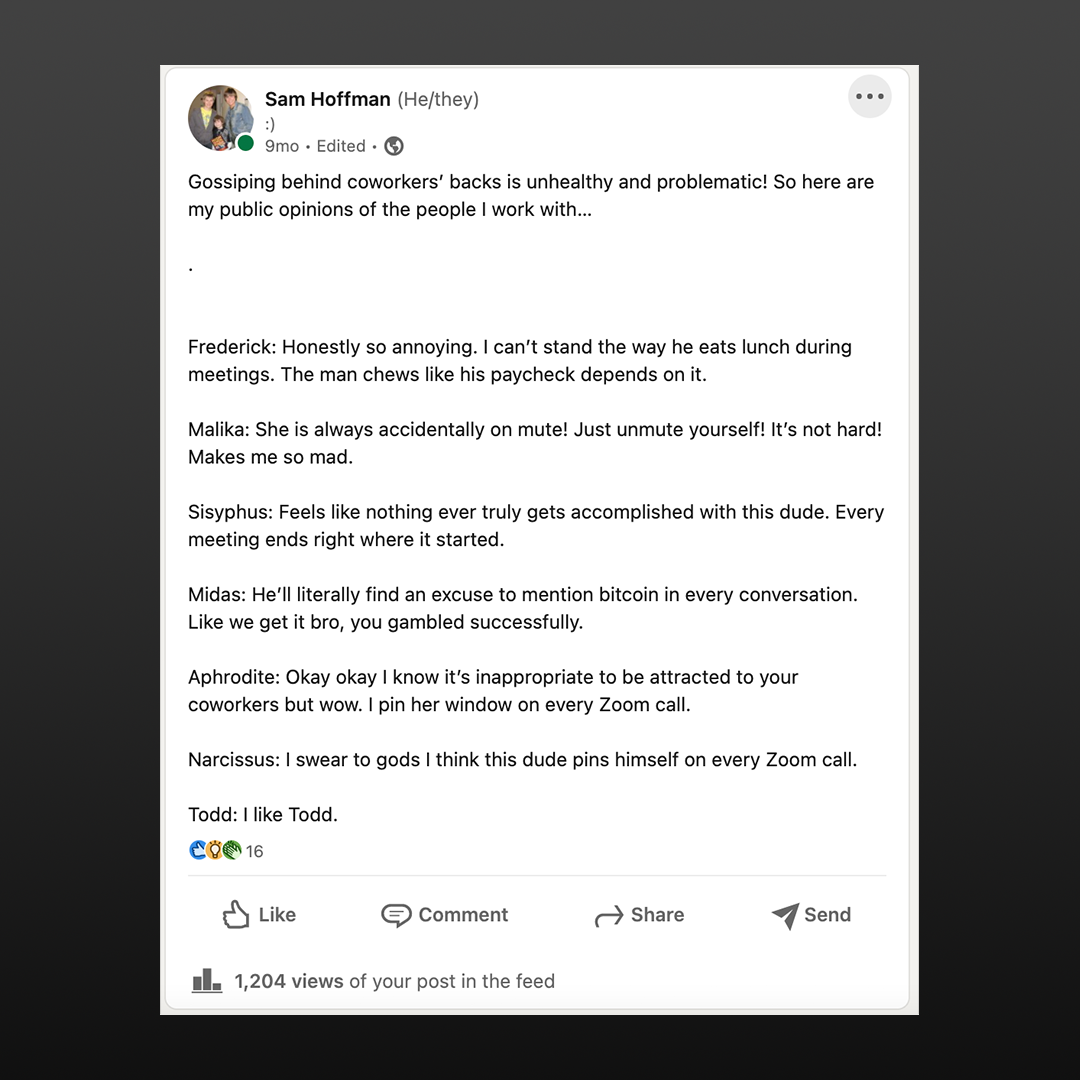Like the post with the thumb button

tap(259, 915)
